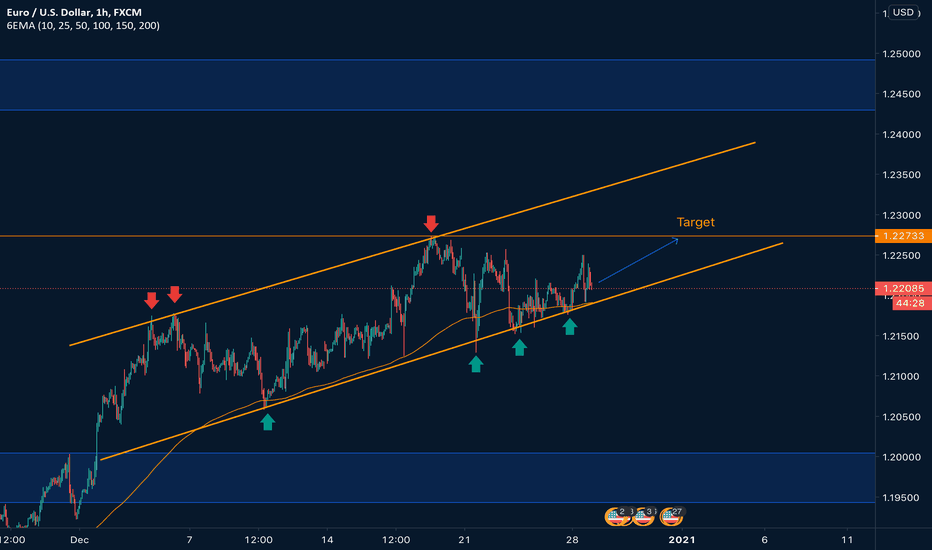Select the green up arrow below the Dec 28 low
932x550 pixels.
click(569, 326)
